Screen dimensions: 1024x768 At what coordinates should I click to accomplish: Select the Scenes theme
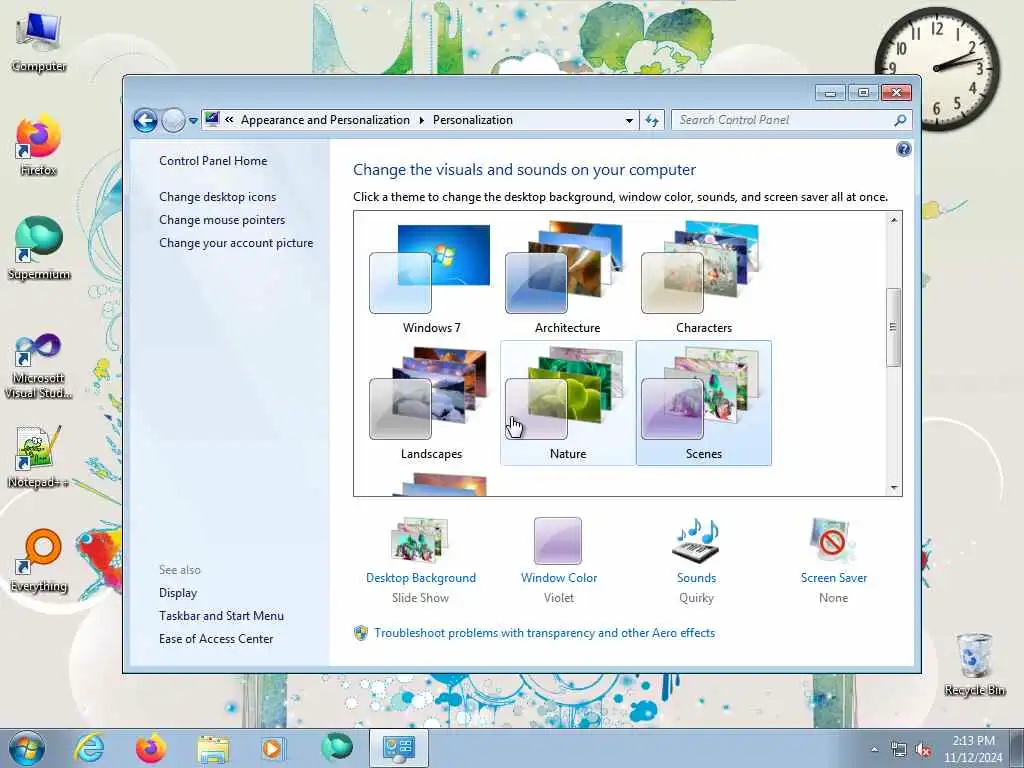click(x=703, y=404)
